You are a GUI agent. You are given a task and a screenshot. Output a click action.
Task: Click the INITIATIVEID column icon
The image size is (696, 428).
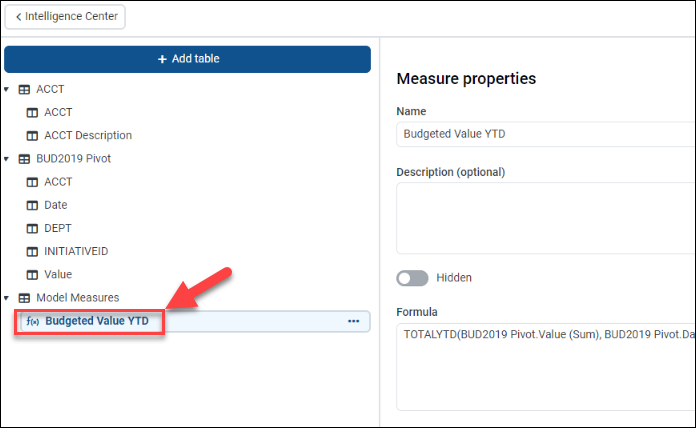pos(32,251)
